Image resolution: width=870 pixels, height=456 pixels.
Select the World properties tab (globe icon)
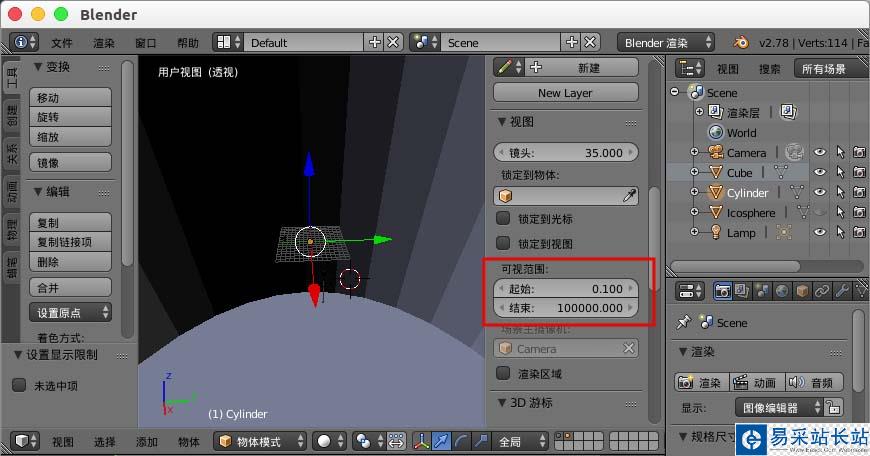point(782,291)
